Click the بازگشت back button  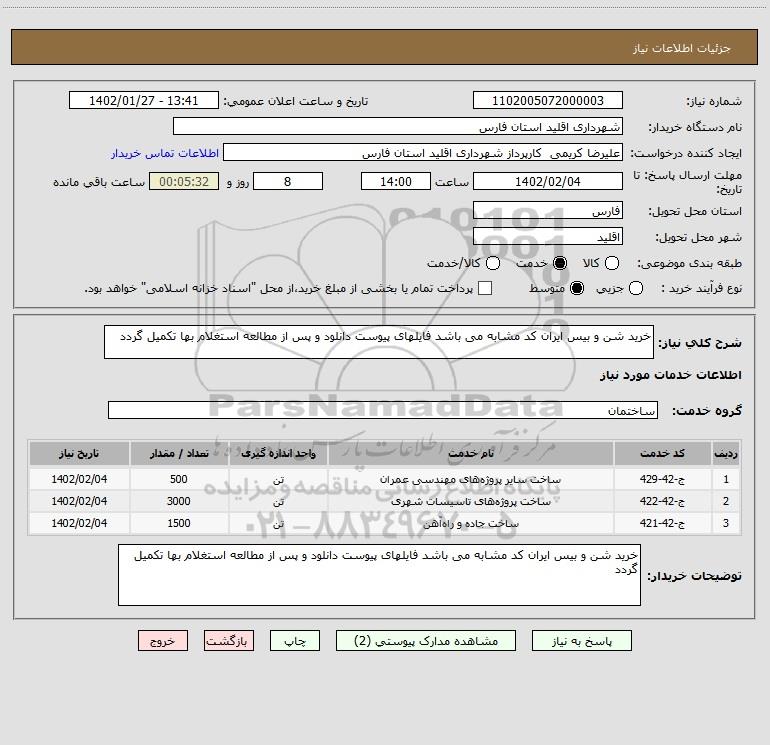pos(229,641)
